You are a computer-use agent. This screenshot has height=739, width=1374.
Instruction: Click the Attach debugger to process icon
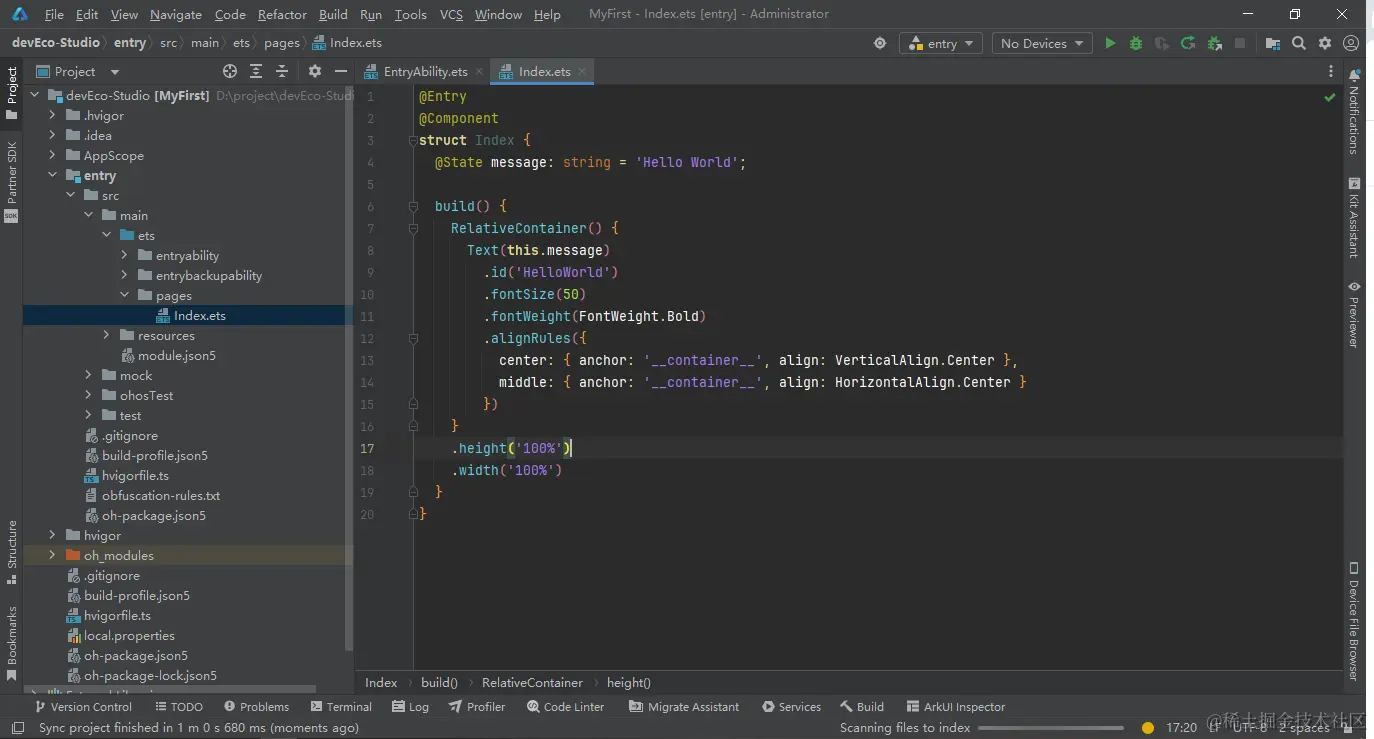click(x=1214, y=43)
